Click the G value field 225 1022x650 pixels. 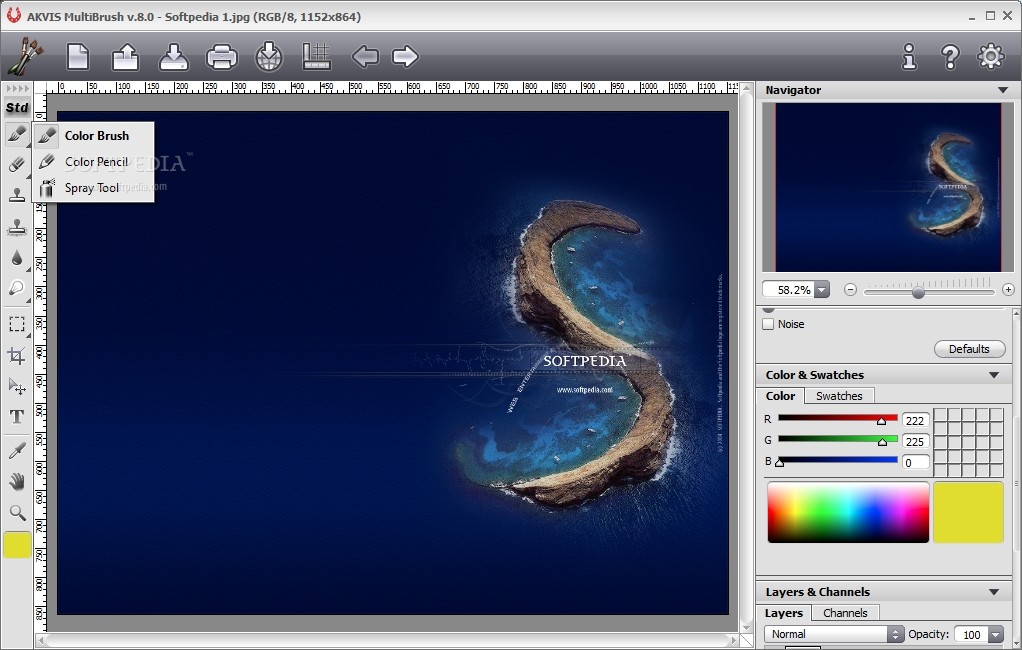(x=915, y=441)
